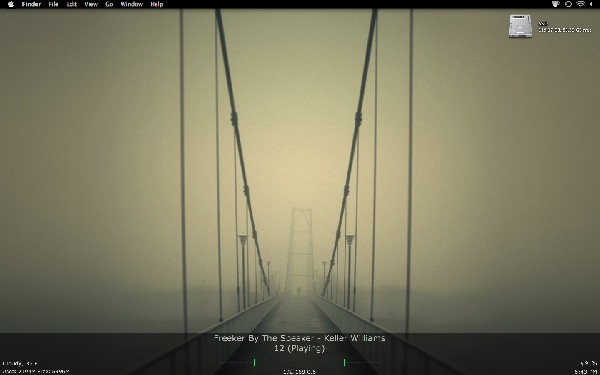Open the View menu
The image size is (600, 375).
[x=91, y=4]
